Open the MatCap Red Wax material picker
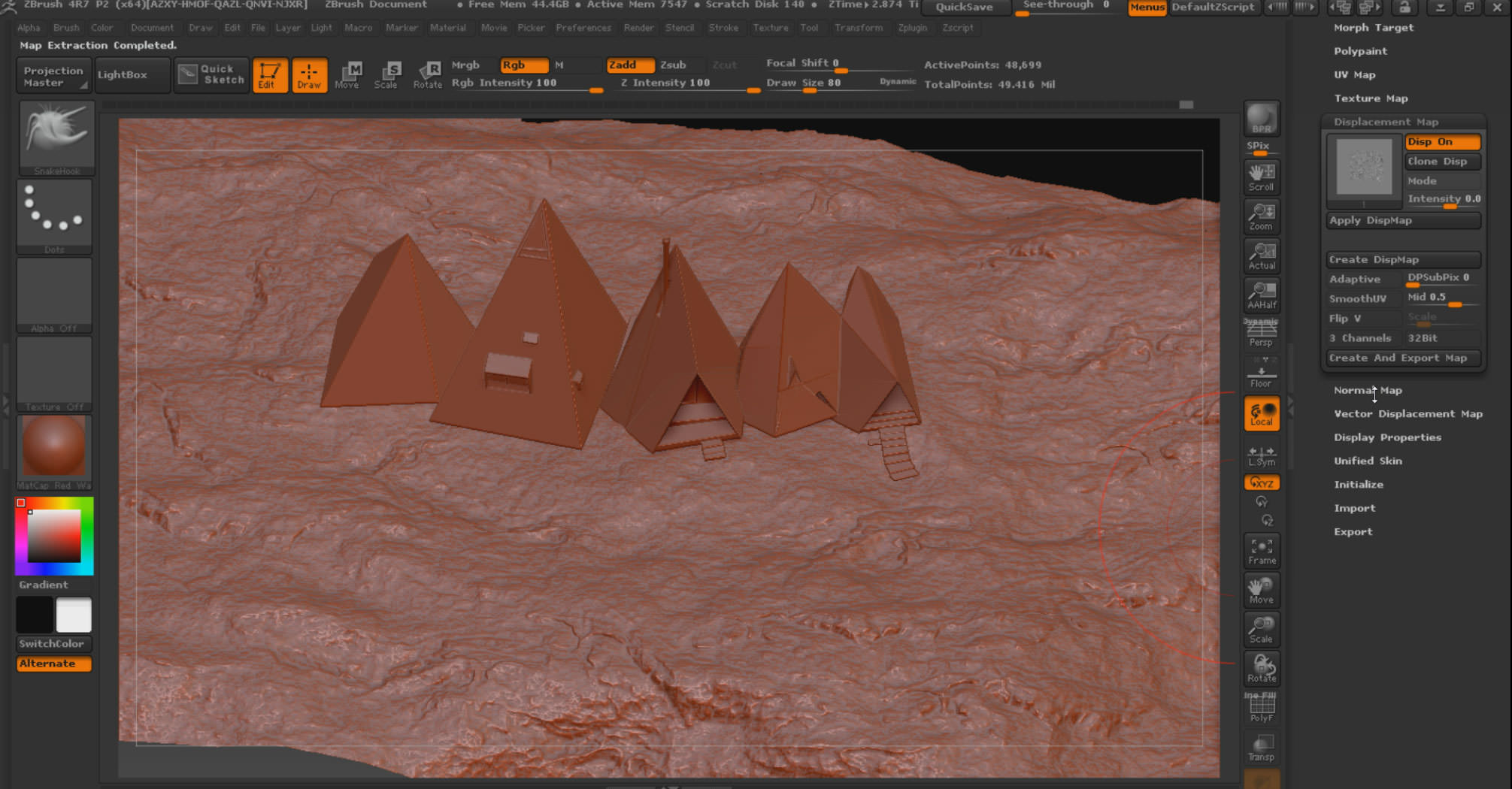 [x=55, y=447]
